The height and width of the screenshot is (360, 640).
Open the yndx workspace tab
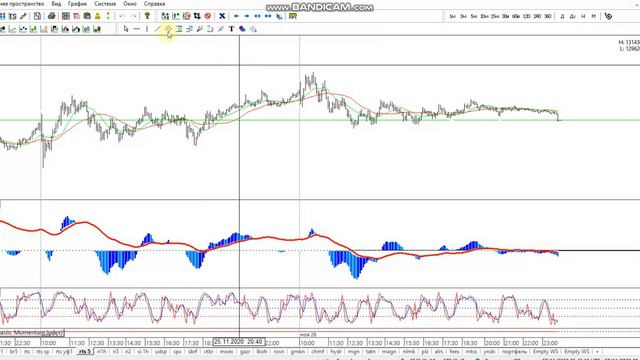[x=489, y=351]
